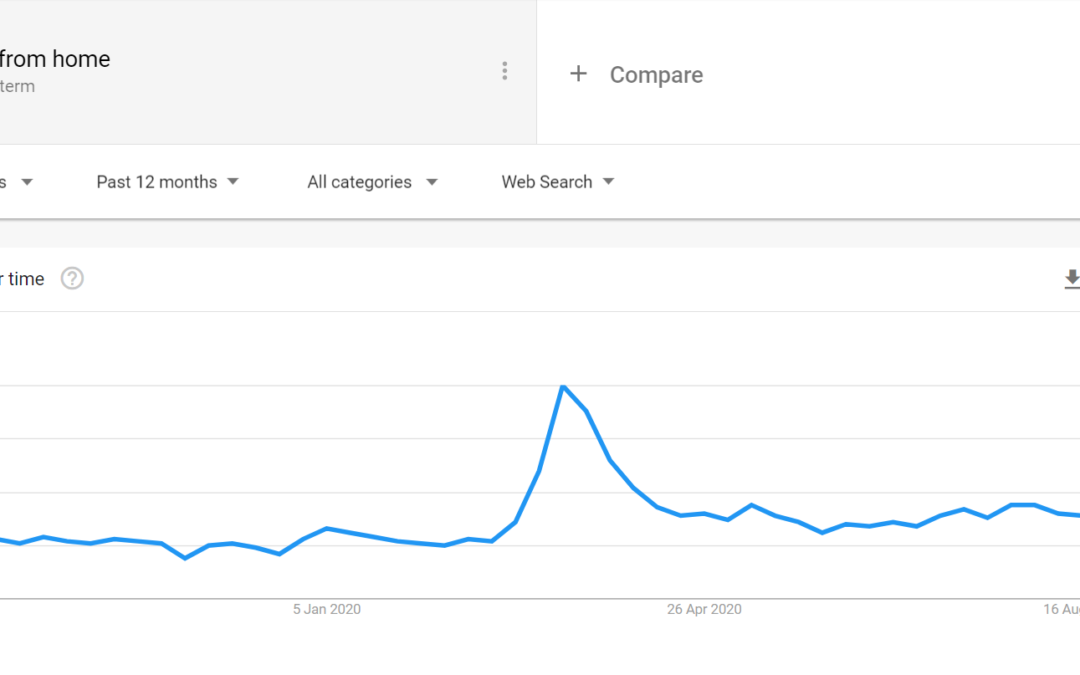The image size is (1080, 675).
Task: Click the Interest over time heading
Action: [22, 279]
